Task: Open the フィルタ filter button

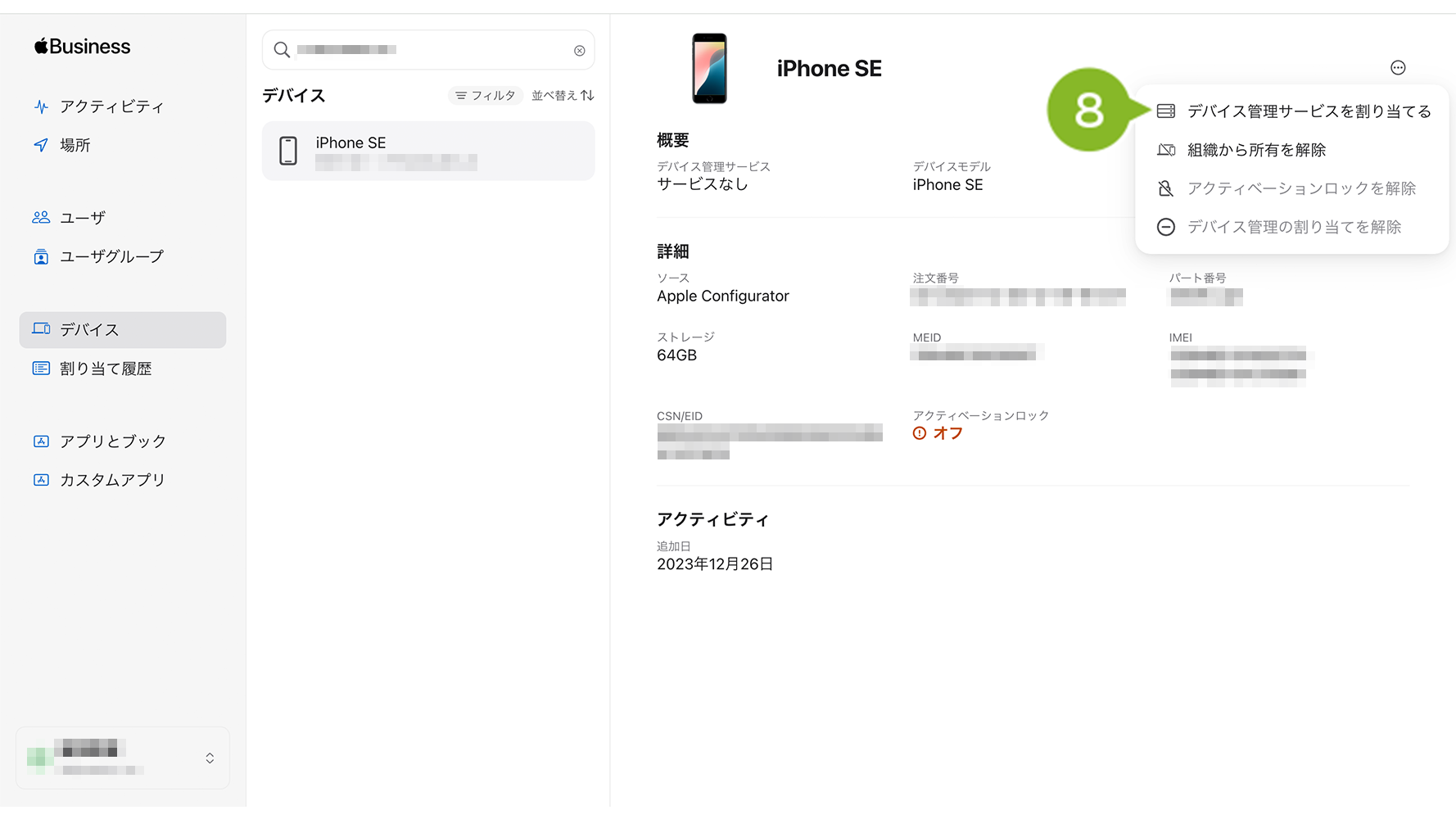Action: click(x=486, y=96)
